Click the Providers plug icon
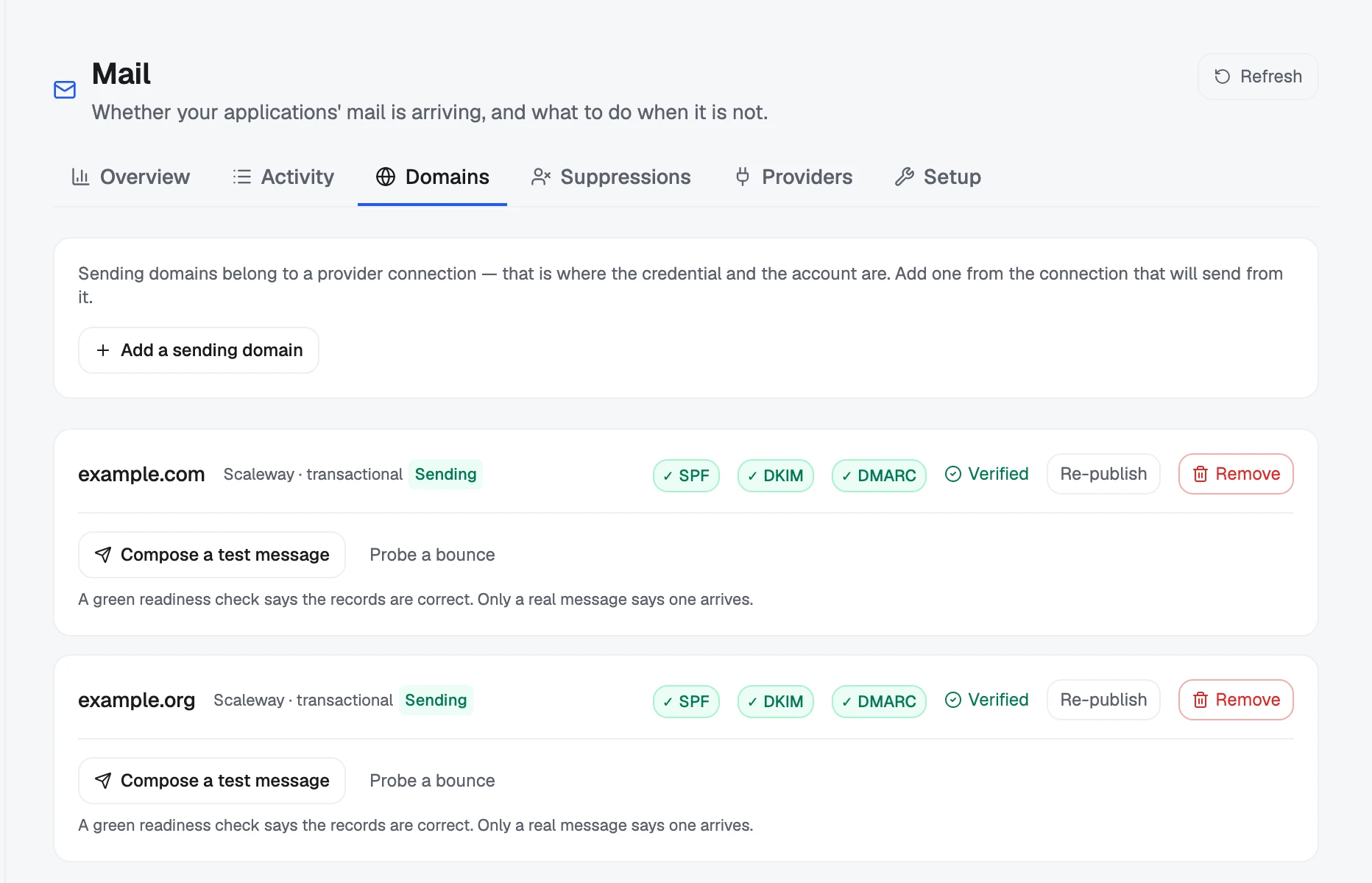Viewport: 1372px width, 883px height. [x=743, y=177]
